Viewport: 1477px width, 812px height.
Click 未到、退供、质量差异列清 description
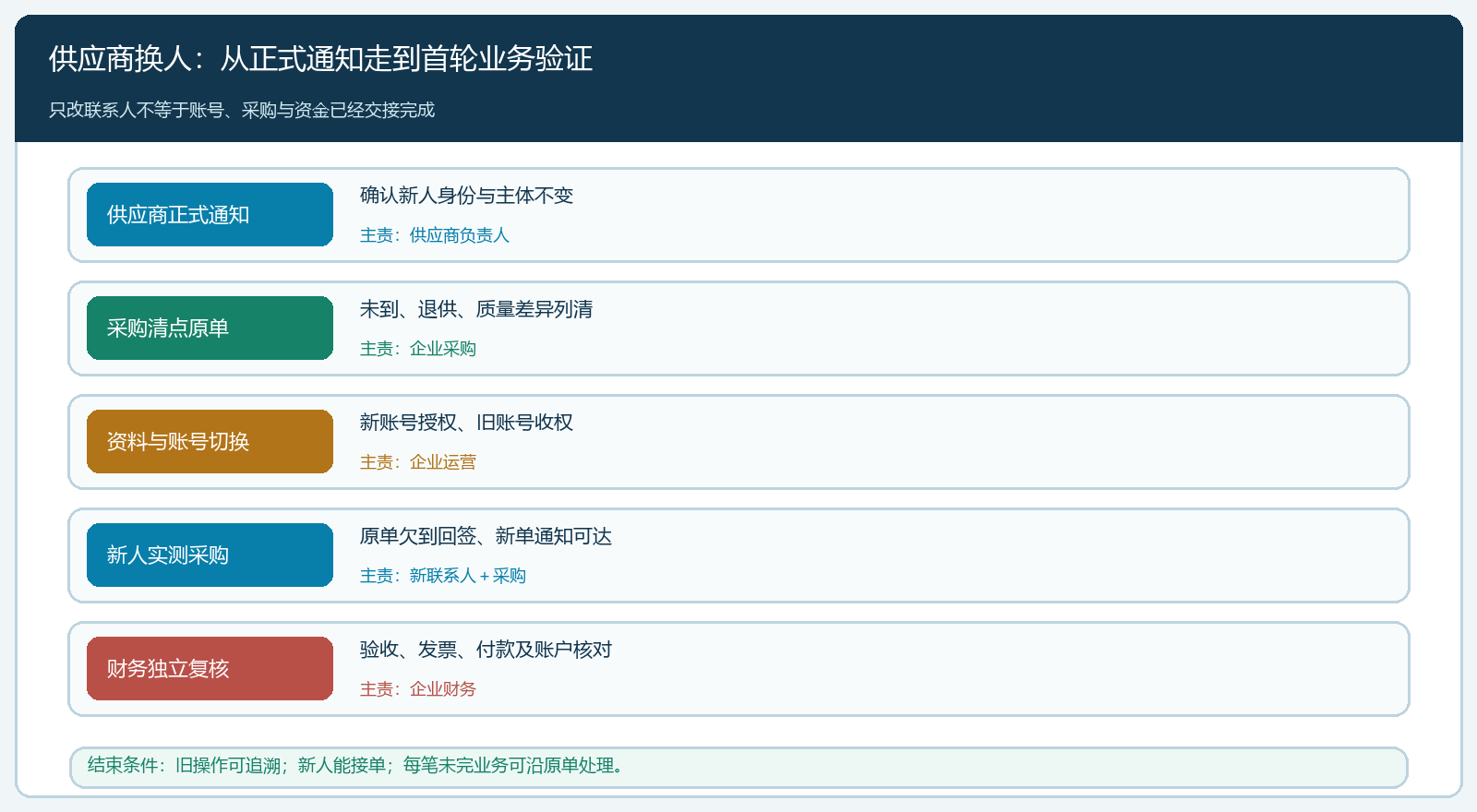[x=476, y=308]
